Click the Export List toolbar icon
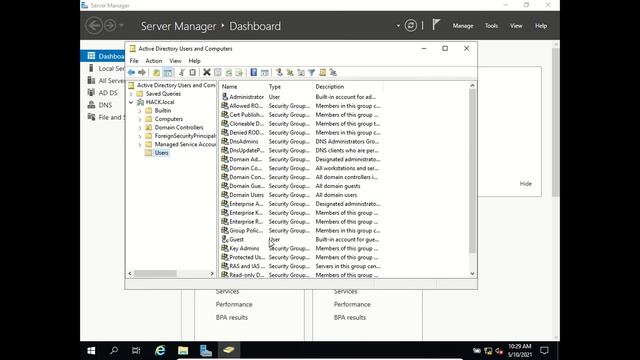Image resolution: width=640 pixels, height=360 pixels. [239, 73]
